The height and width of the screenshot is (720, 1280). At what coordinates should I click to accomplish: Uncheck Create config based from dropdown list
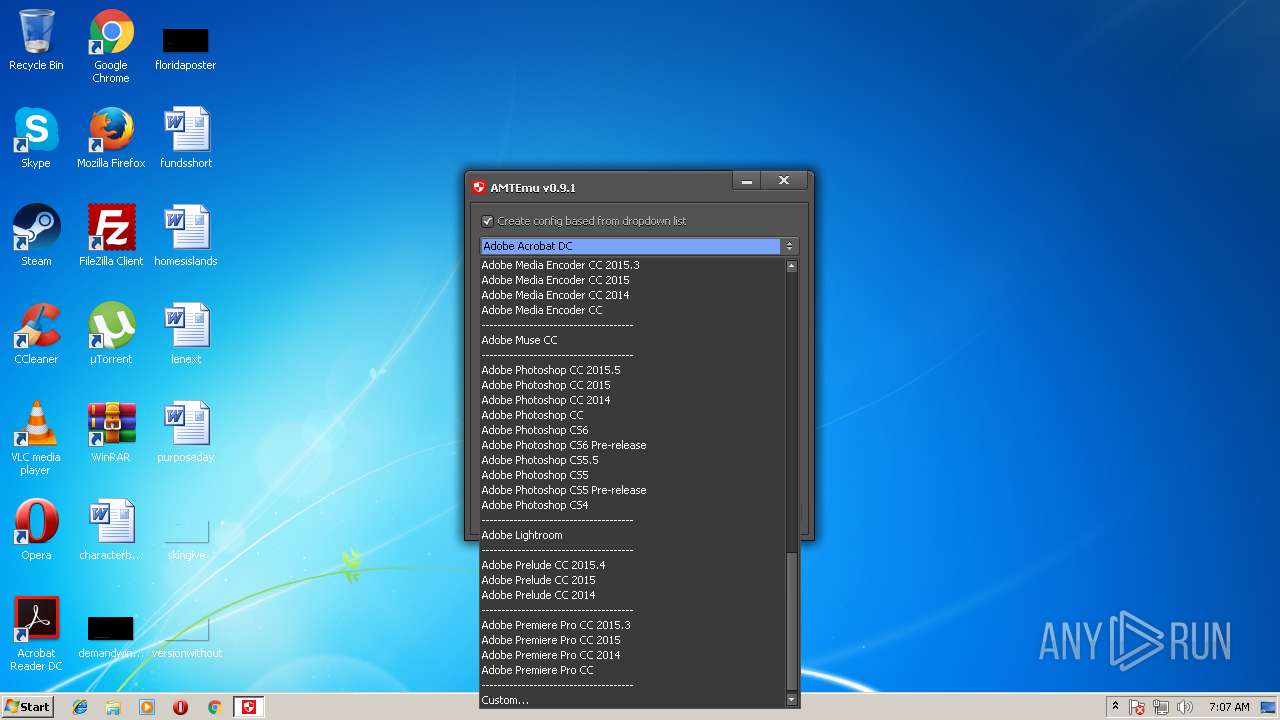pyautogui.click(x=487, y=221)
